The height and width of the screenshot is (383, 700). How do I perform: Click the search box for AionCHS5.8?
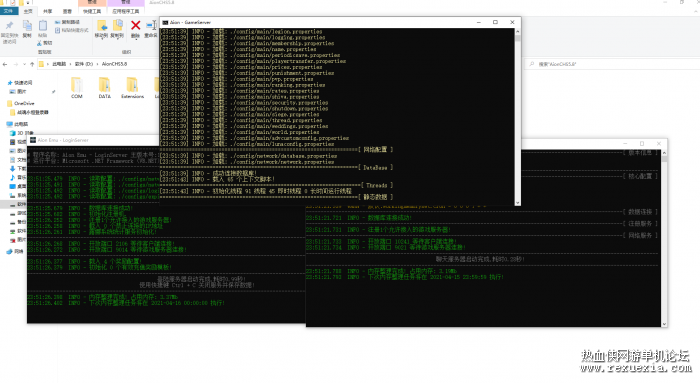point(612,64)
